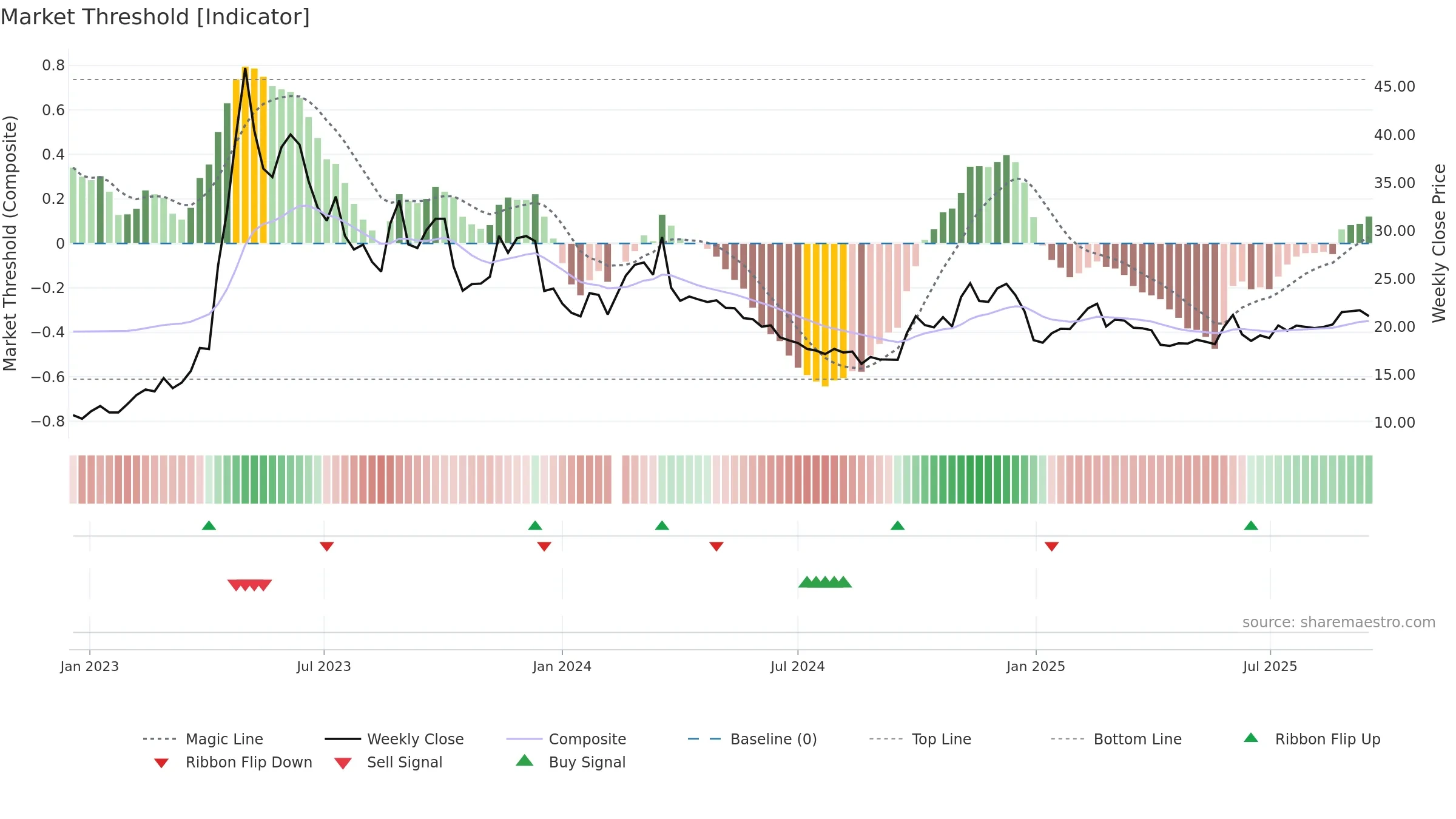The height and width of the screenshot is (819, 1456).
Task: Click the ribbon flip down marker at Jul 2023
Action: click(327, 547)
